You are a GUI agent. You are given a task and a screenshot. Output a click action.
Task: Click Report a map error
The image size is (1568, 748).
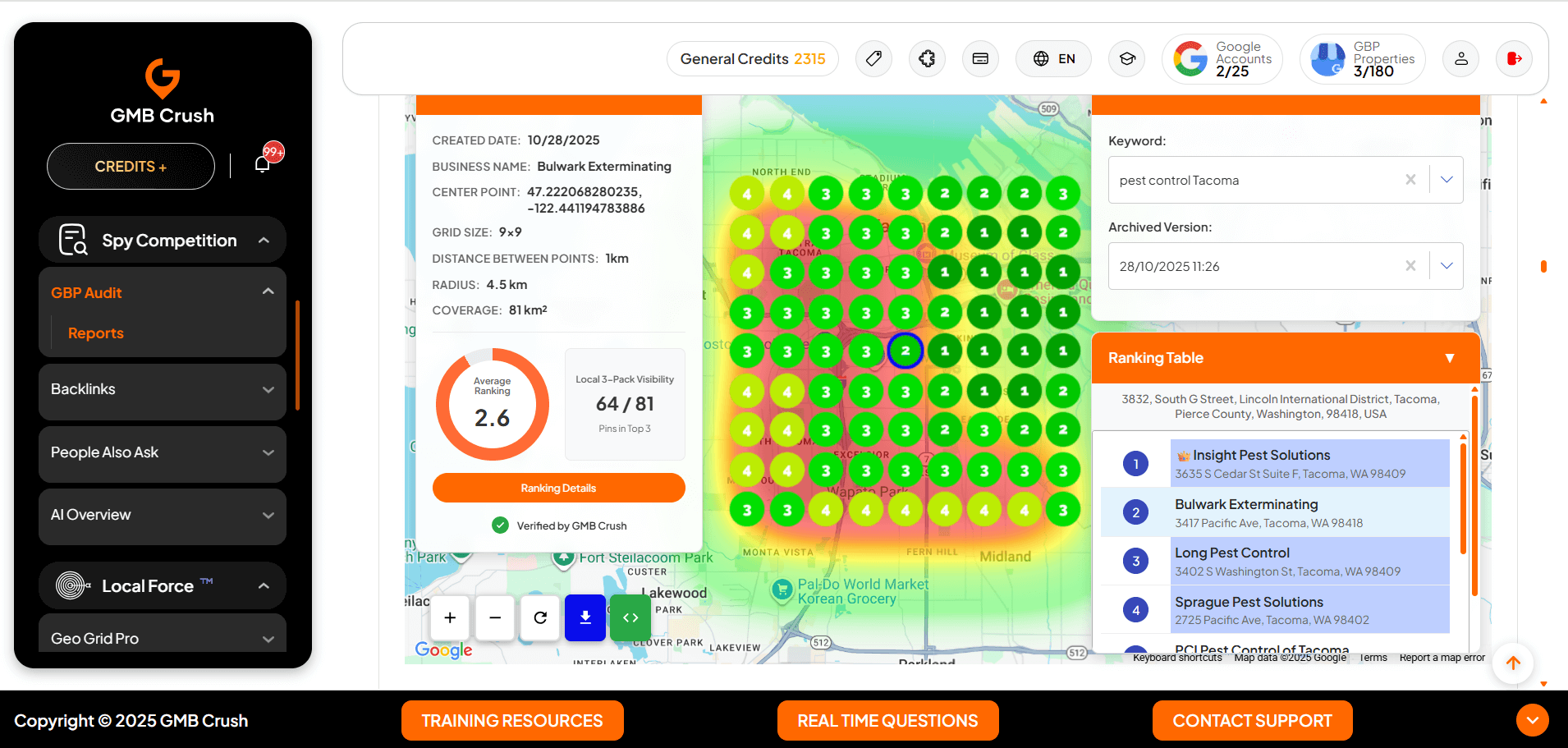[x=1442, y=658]
